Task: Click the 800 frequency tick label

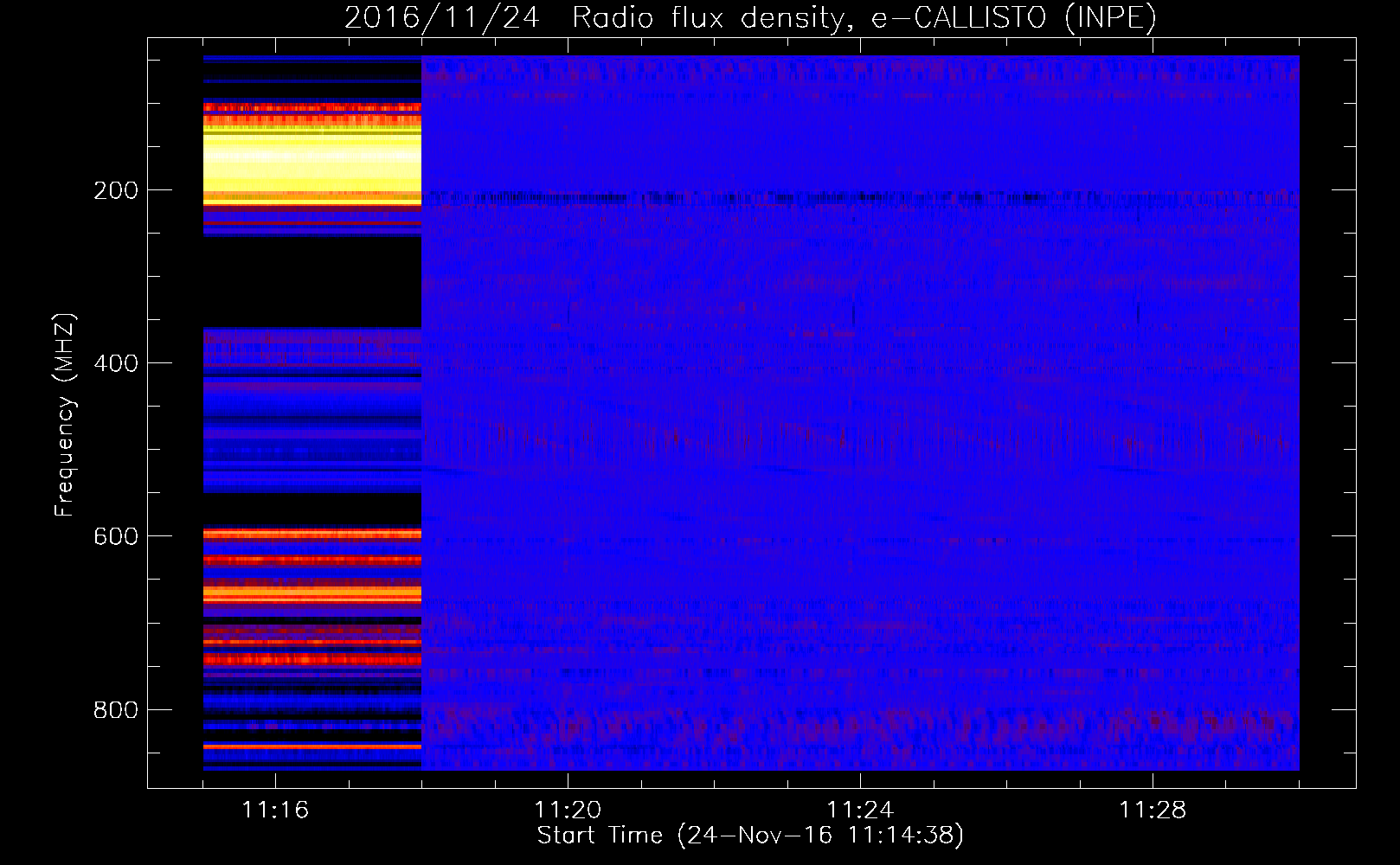Action: 116,710
